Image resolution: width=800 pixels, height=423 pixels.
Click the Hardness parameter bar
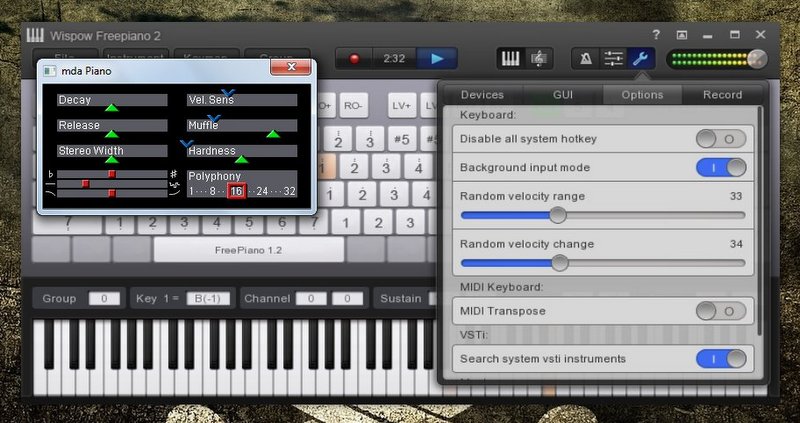coord(242,151)
